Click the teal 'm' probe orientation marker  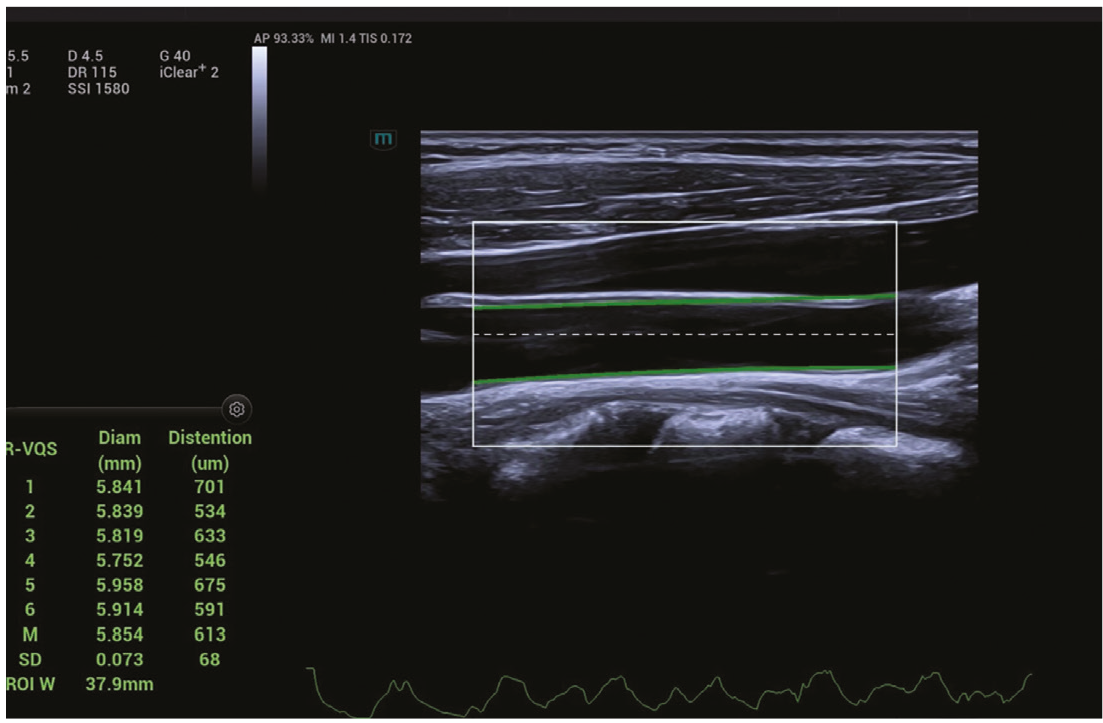[383, 139]
